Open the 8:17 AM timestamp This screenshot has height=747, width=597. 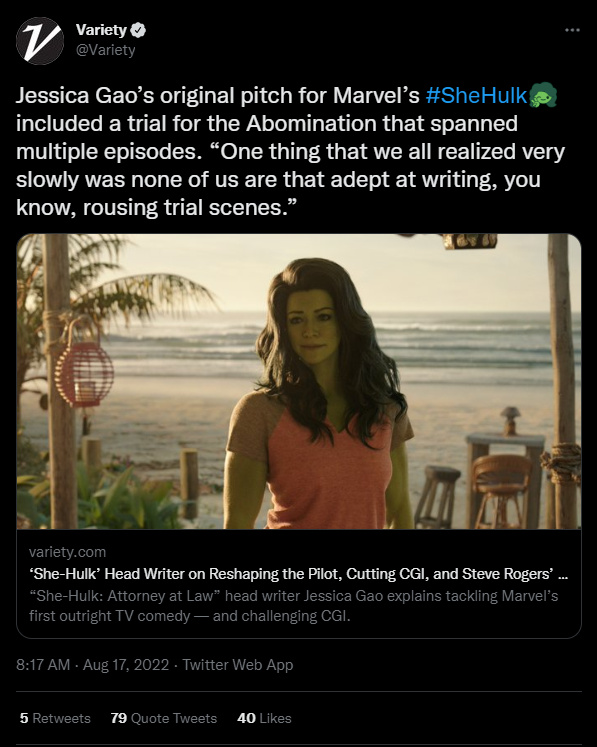tap(43, 665)
